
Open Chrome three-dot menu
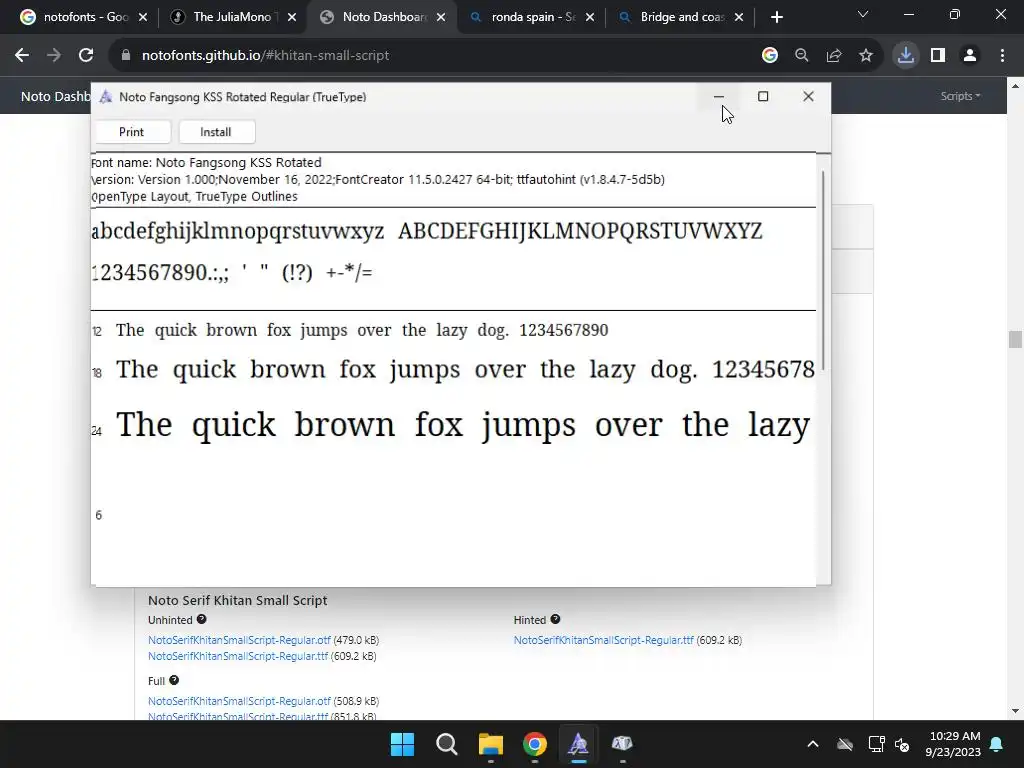point(1002,56)
